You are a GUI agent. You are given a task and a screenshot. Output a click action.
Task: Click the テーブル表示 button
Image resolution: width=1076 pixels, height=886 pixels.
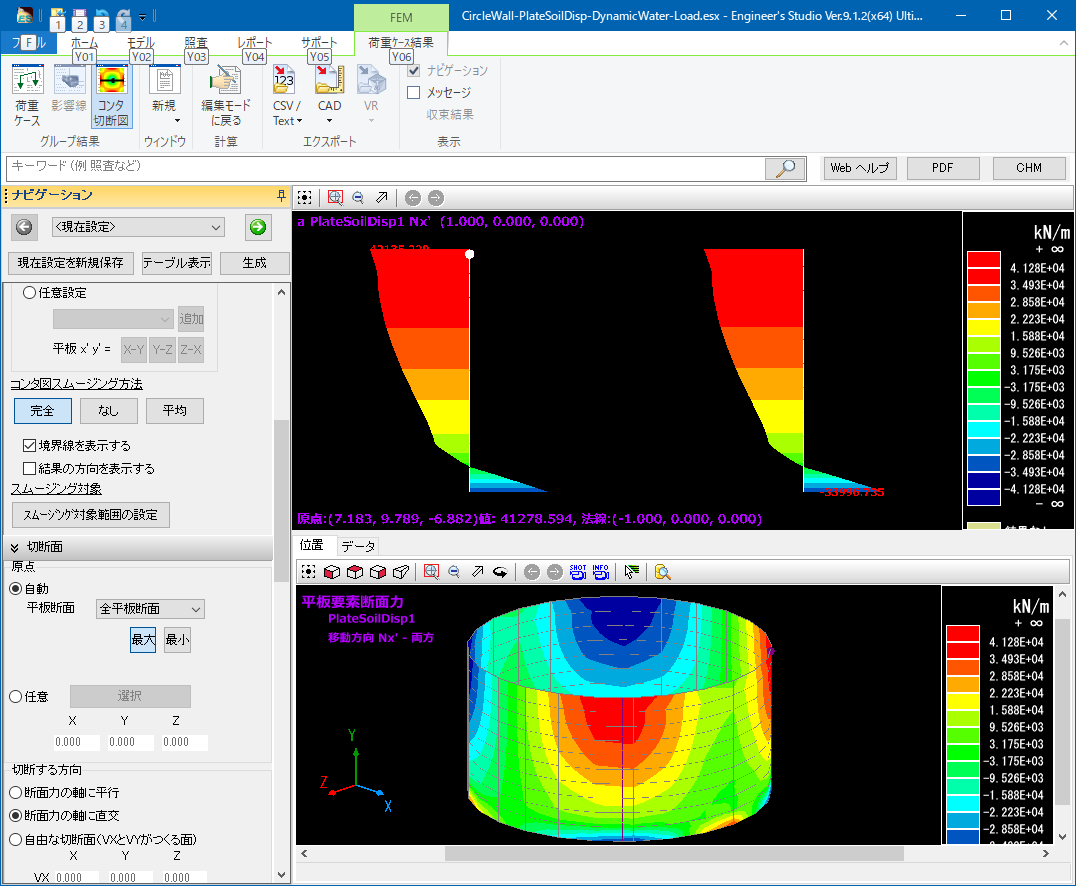[176, 263]
